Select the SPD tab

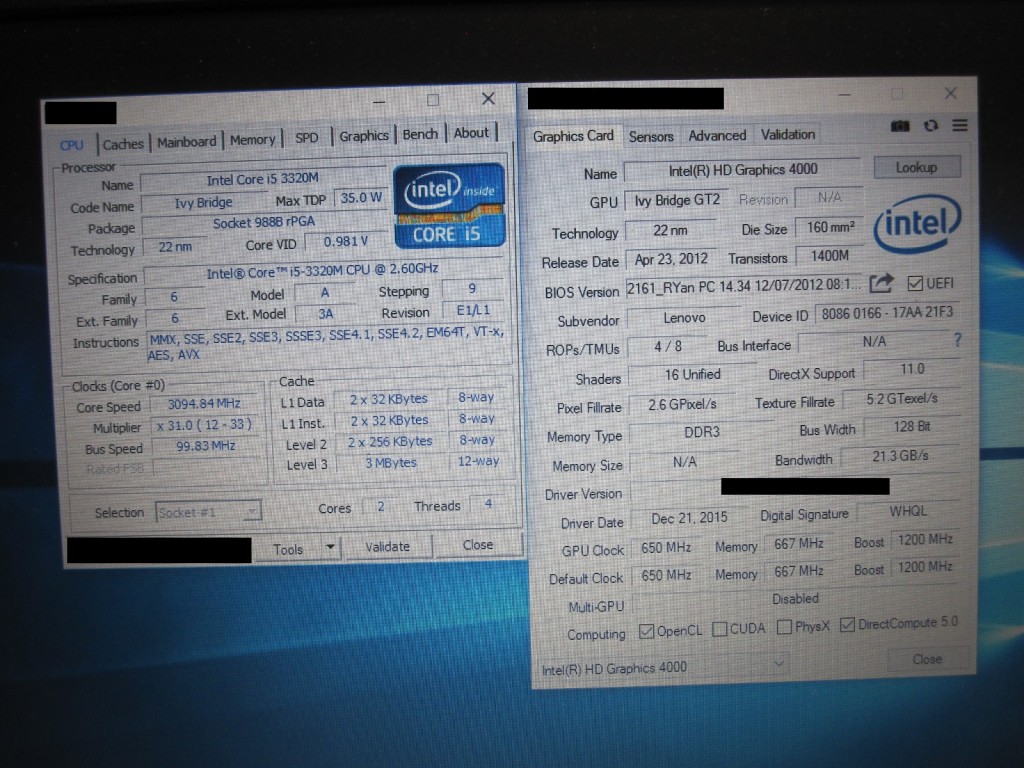306,138
